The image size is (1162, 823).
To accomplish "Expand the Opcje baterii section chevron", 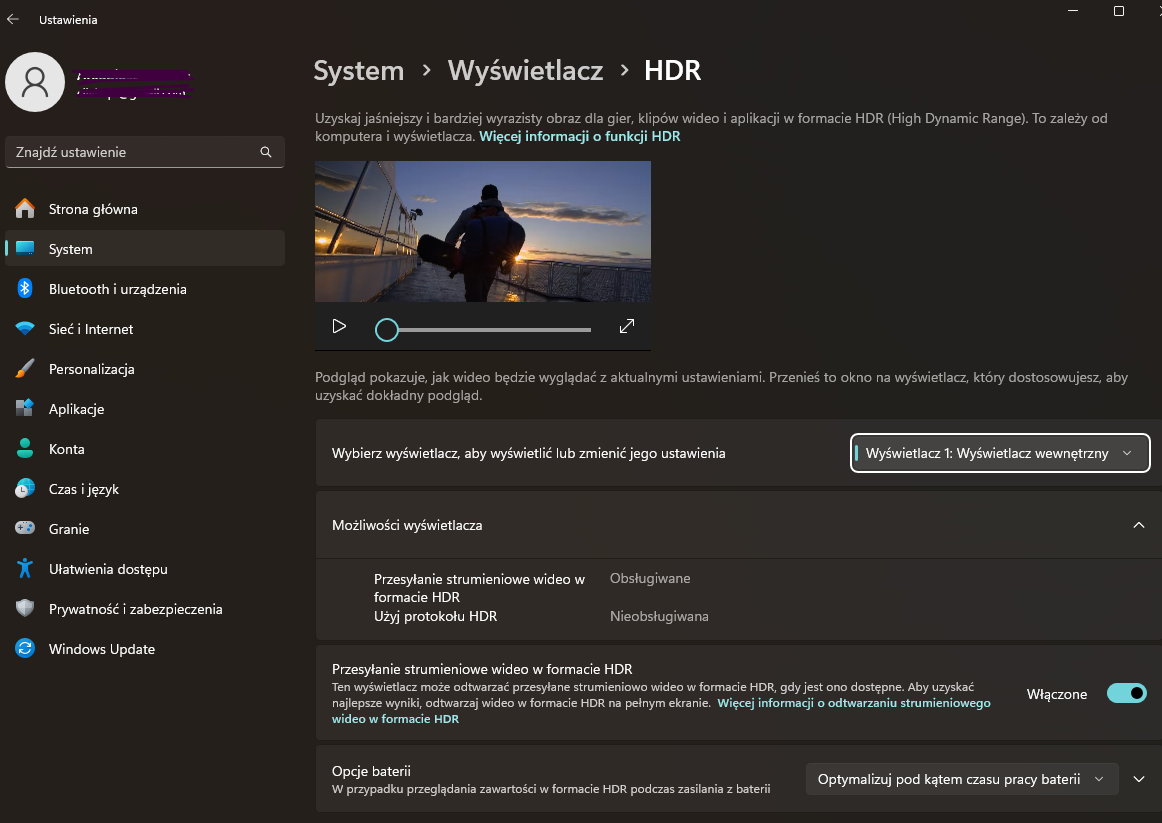I will coord(1139,779).
